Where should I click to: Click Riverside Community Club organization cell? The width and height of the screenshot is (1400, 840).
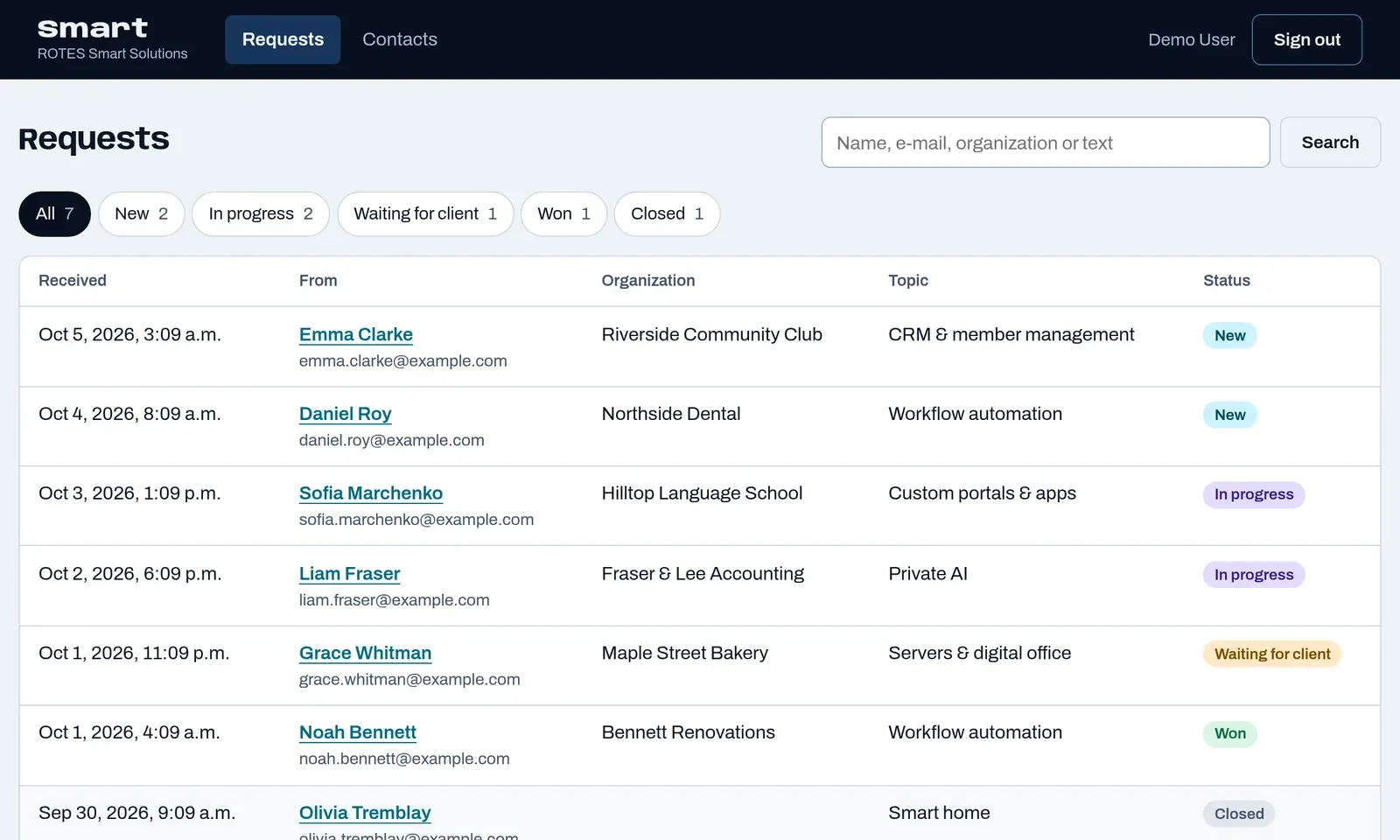pyautogui.click(x=711, y=334)
